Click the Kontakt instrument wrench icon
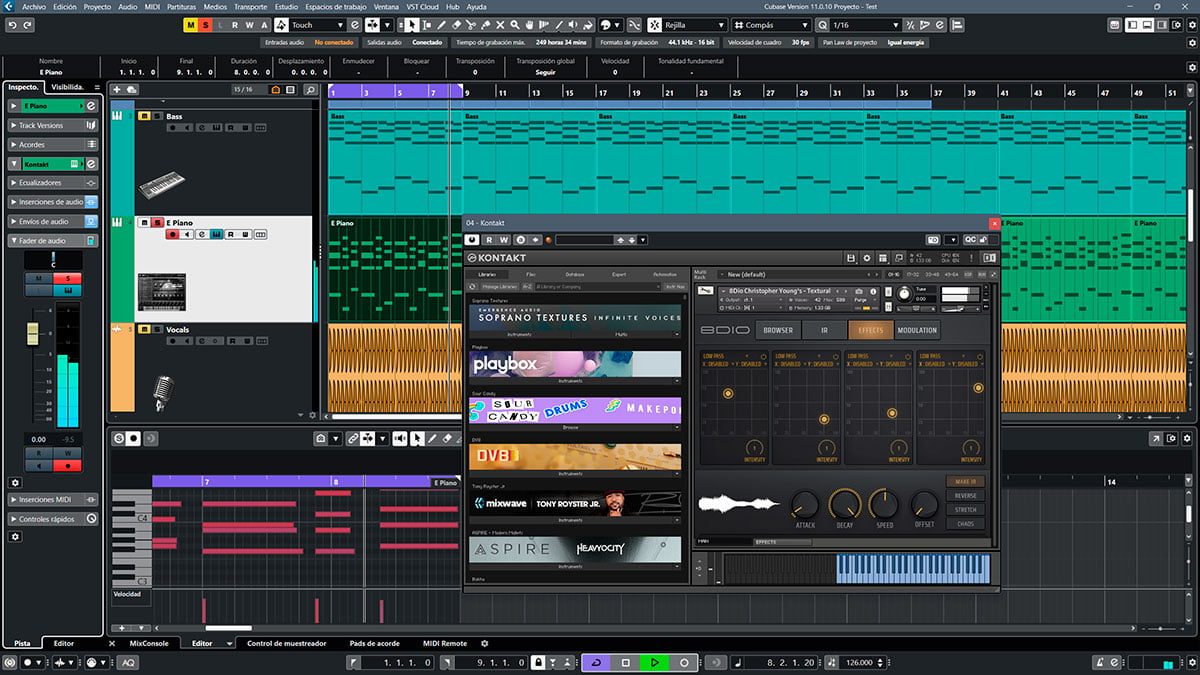This screenshot has width=1200, height=675. (x=708, y=292)
